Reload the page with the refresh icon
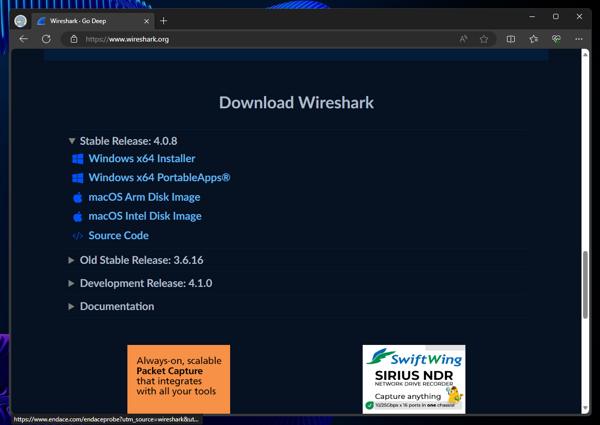This screenshot has height=425, width=600. (46, 39)
